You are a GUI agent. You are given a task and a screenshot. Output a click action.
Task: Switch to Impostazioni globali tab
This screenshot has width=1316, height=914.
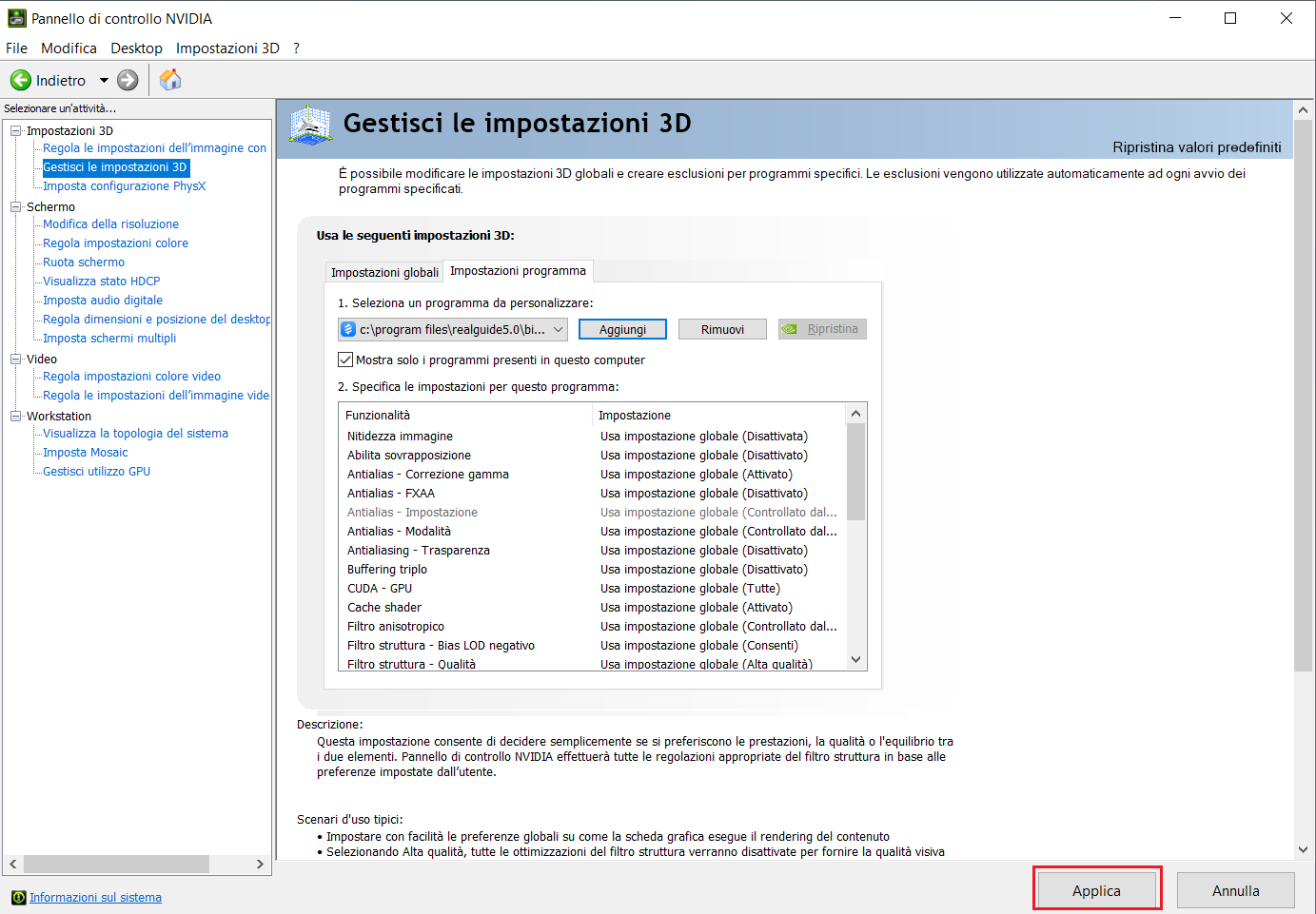point(384,273)
